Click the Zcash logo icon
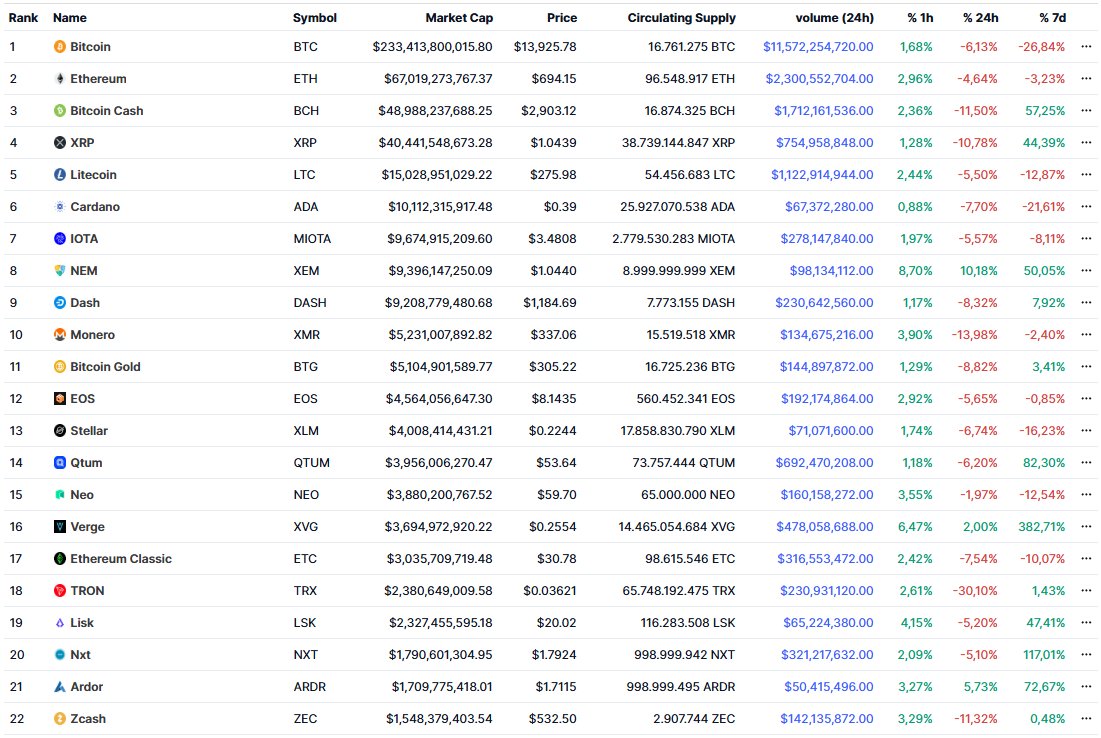This screenshot has height=738, width=1101. point(60,718)
